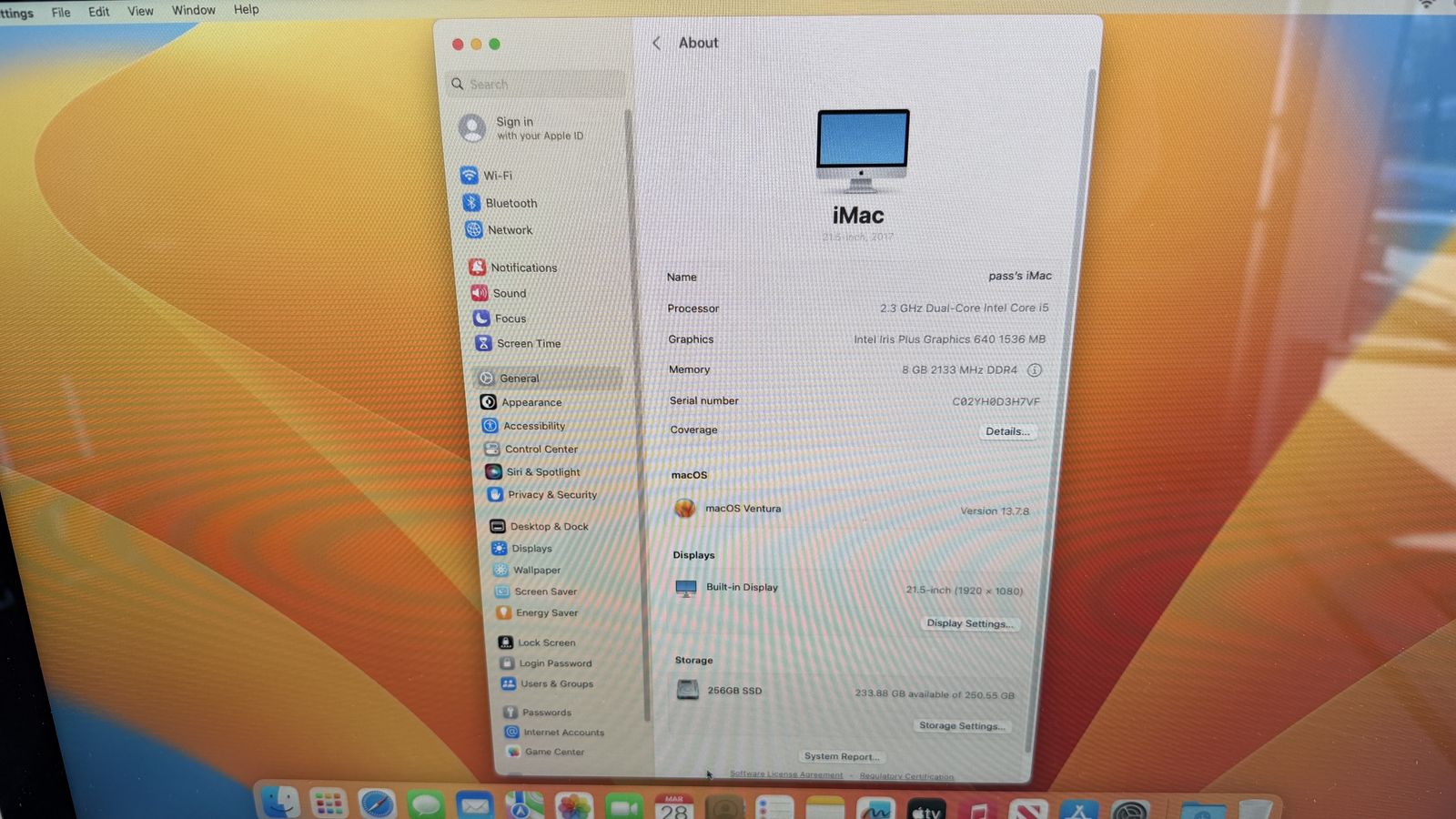Screen dimensions: 1456x819
Task: Click the Coverage Details button
Action: (1007, 431)
